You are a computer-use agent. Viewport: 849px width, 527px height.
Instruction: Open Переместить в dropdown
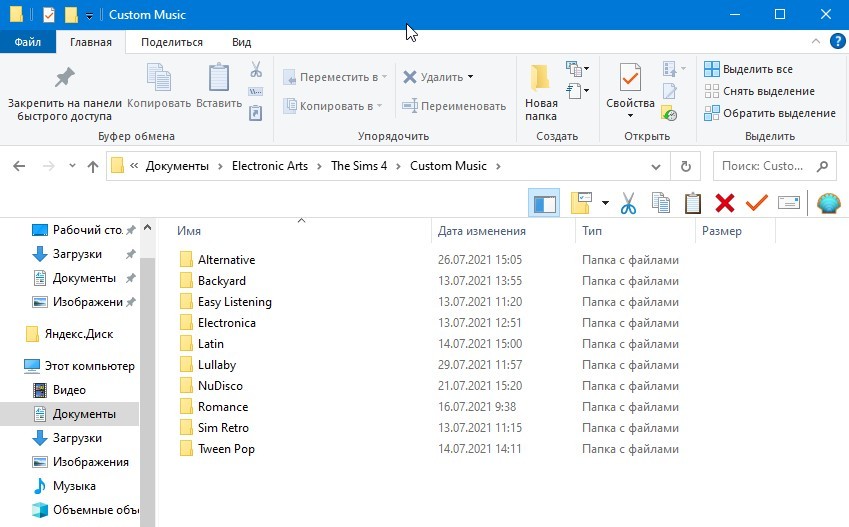pos(335,77)
